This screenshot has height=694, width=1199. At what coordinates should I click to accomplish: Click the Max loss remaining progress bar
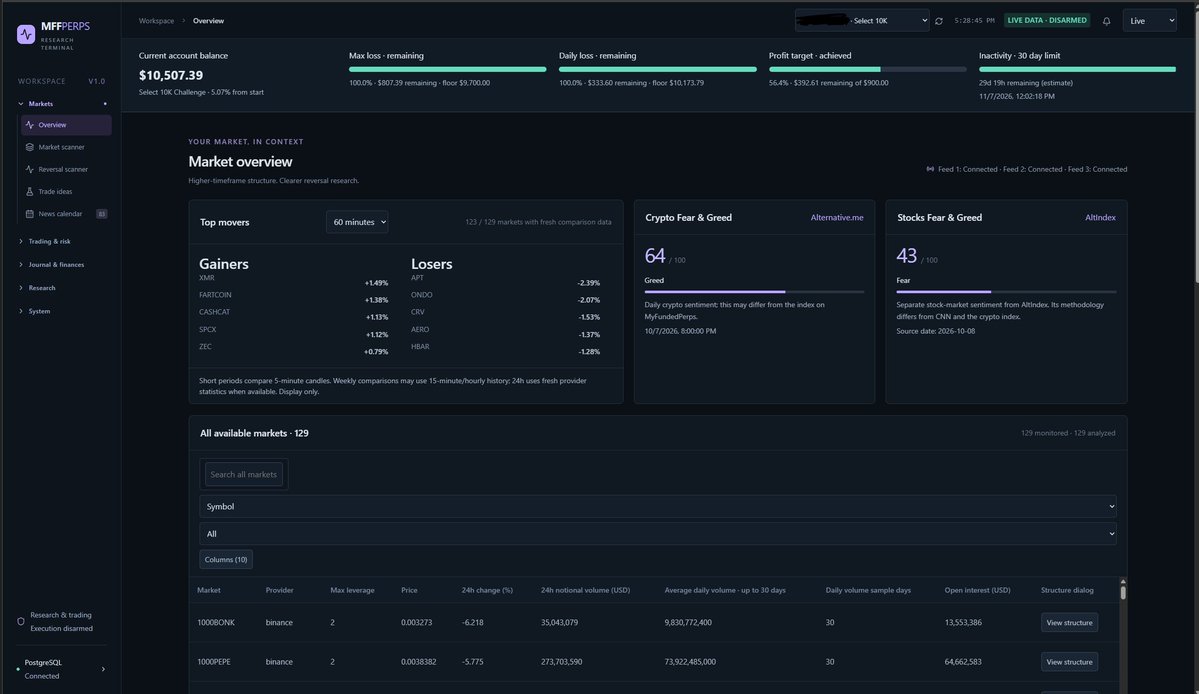pos(447,70)
